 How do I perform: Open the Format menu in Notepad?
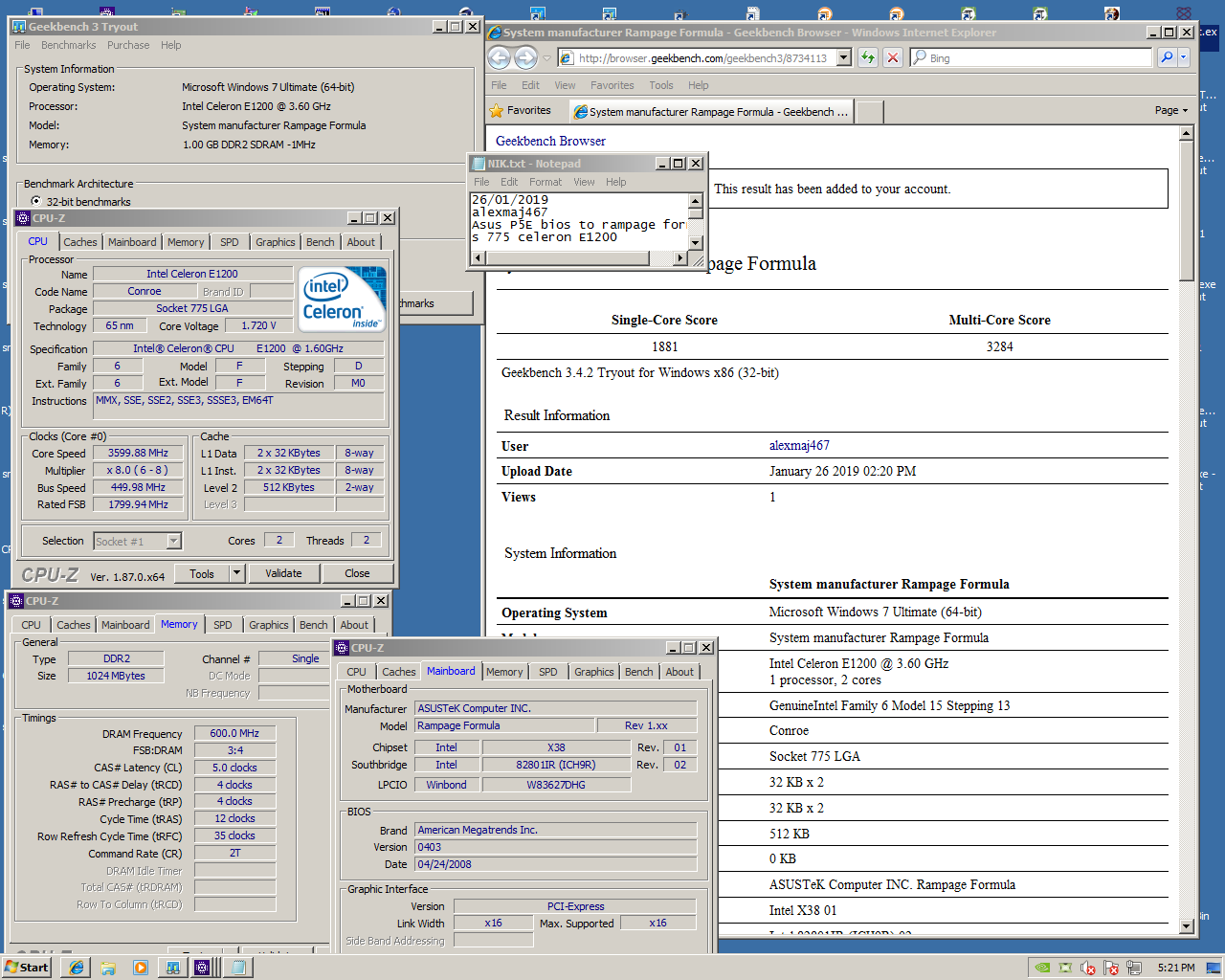546,182
